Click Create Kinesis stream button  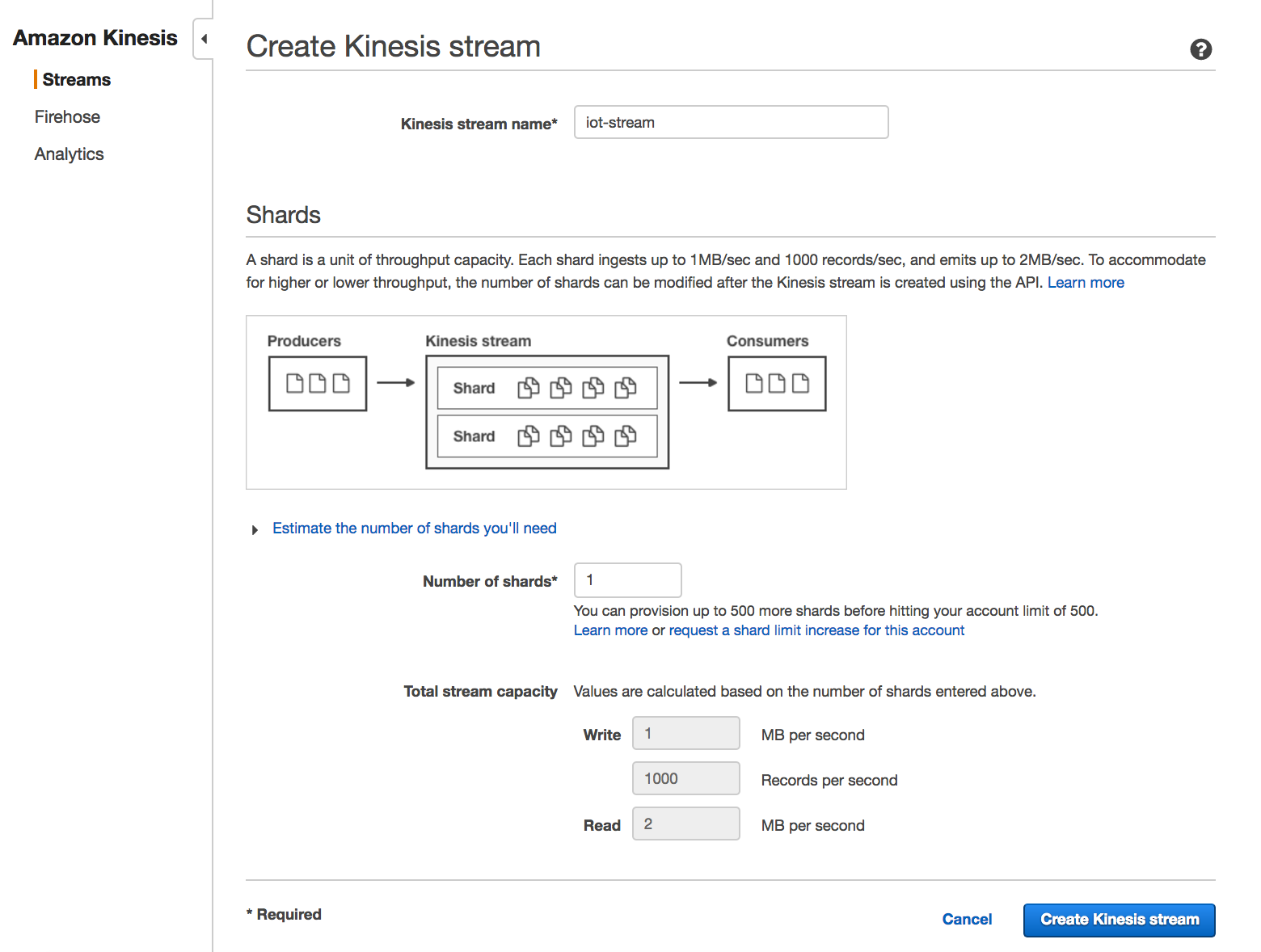click(x=1119, y=920)
